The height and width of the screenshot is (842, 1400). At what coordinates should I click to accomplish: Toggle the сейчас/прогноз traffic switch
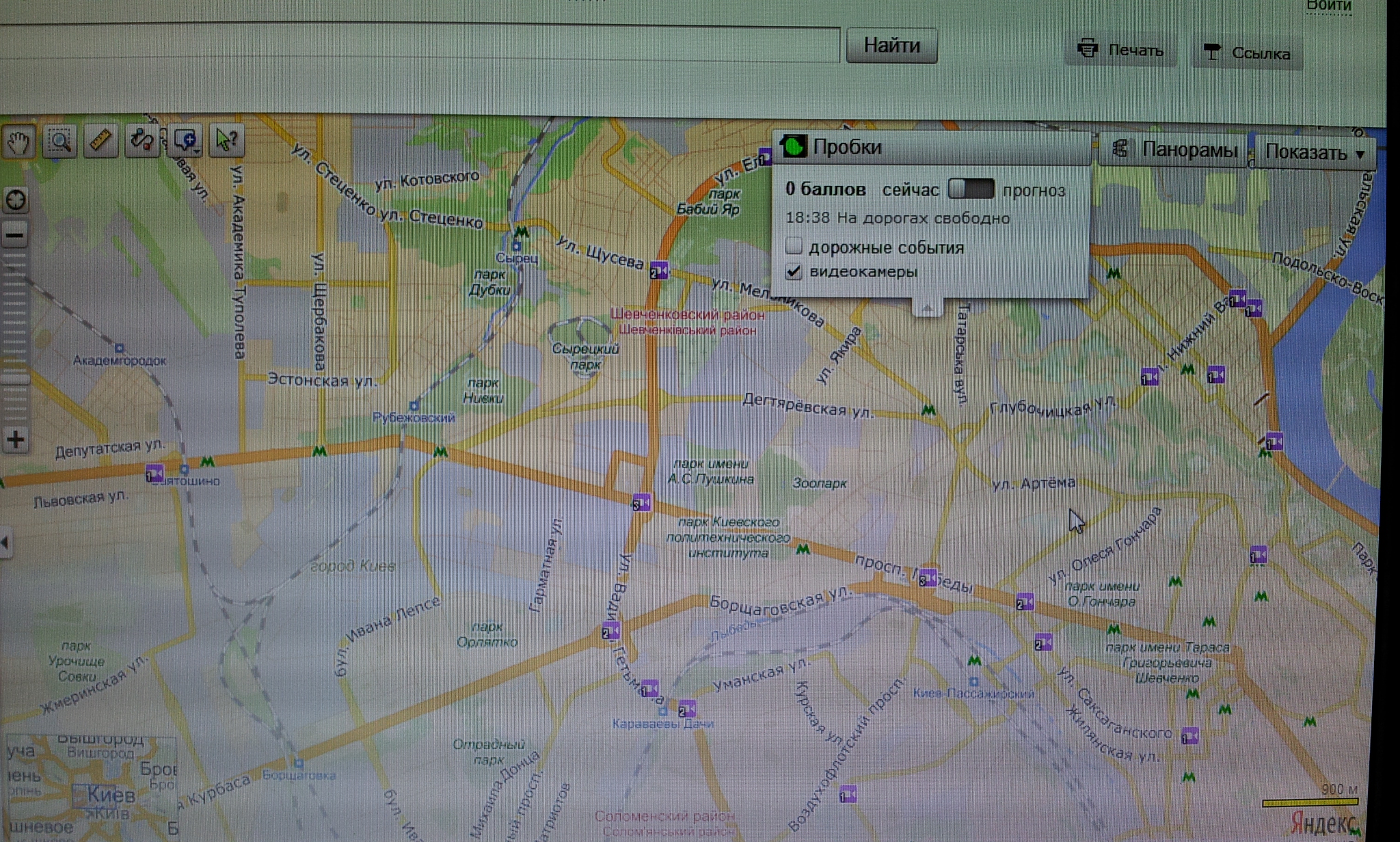pyautogui.click(x=971, y=189)
